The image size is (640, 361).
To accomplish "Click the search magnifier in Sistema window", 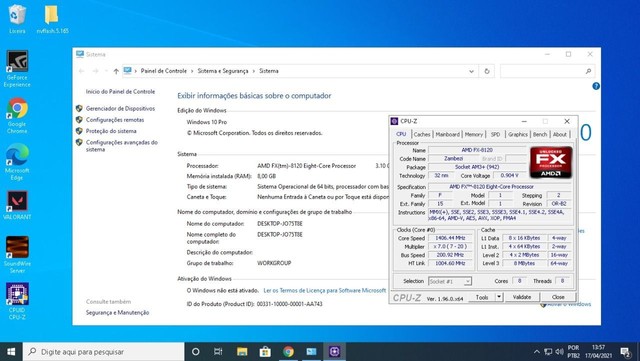I will [588, 71].
